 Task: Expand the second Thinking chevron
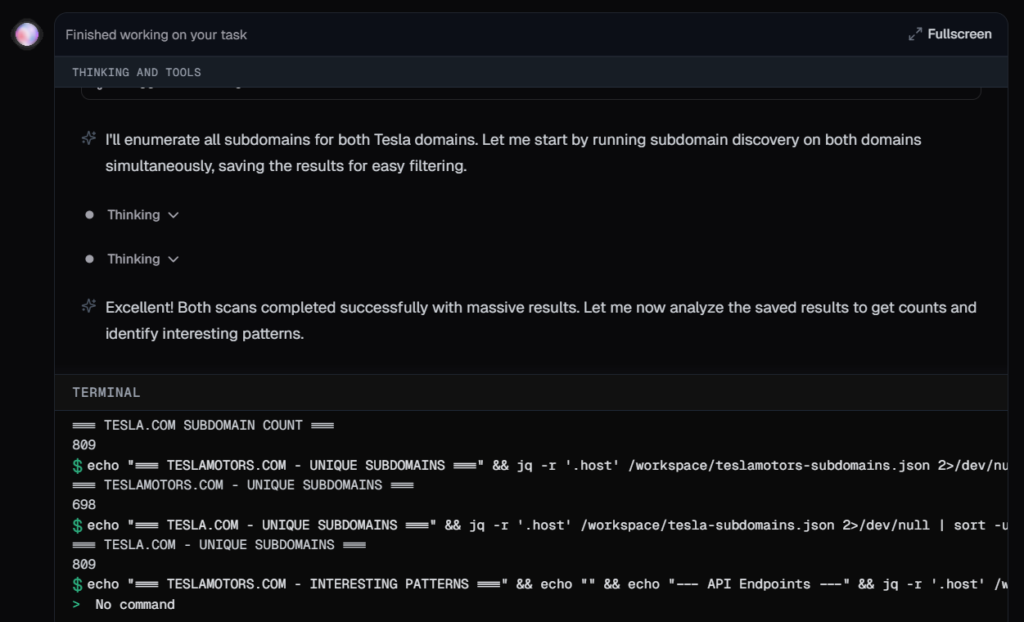(173, 259)
